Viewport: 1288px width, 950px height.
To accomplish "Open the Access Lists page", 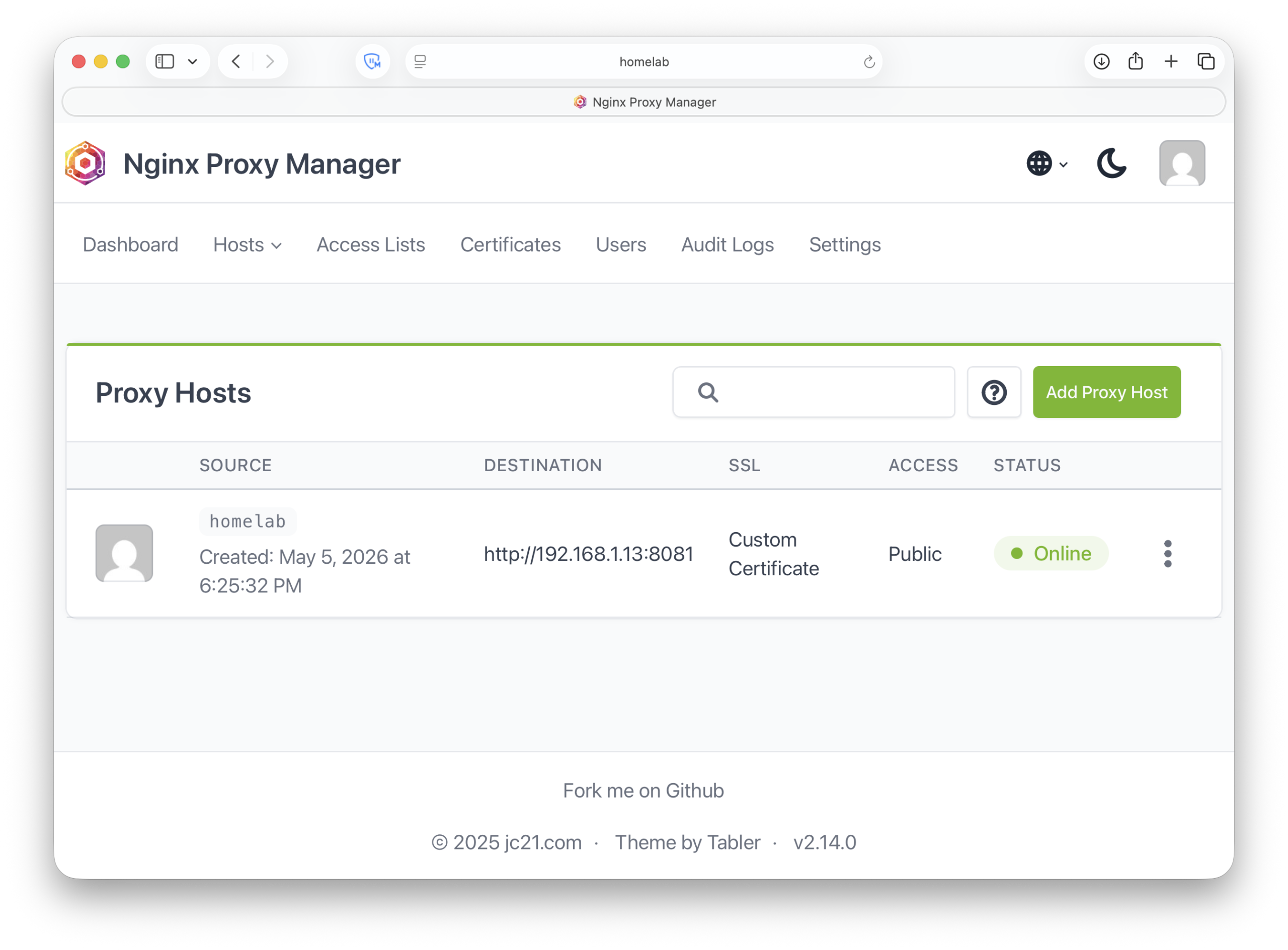I will coord(371,244).
